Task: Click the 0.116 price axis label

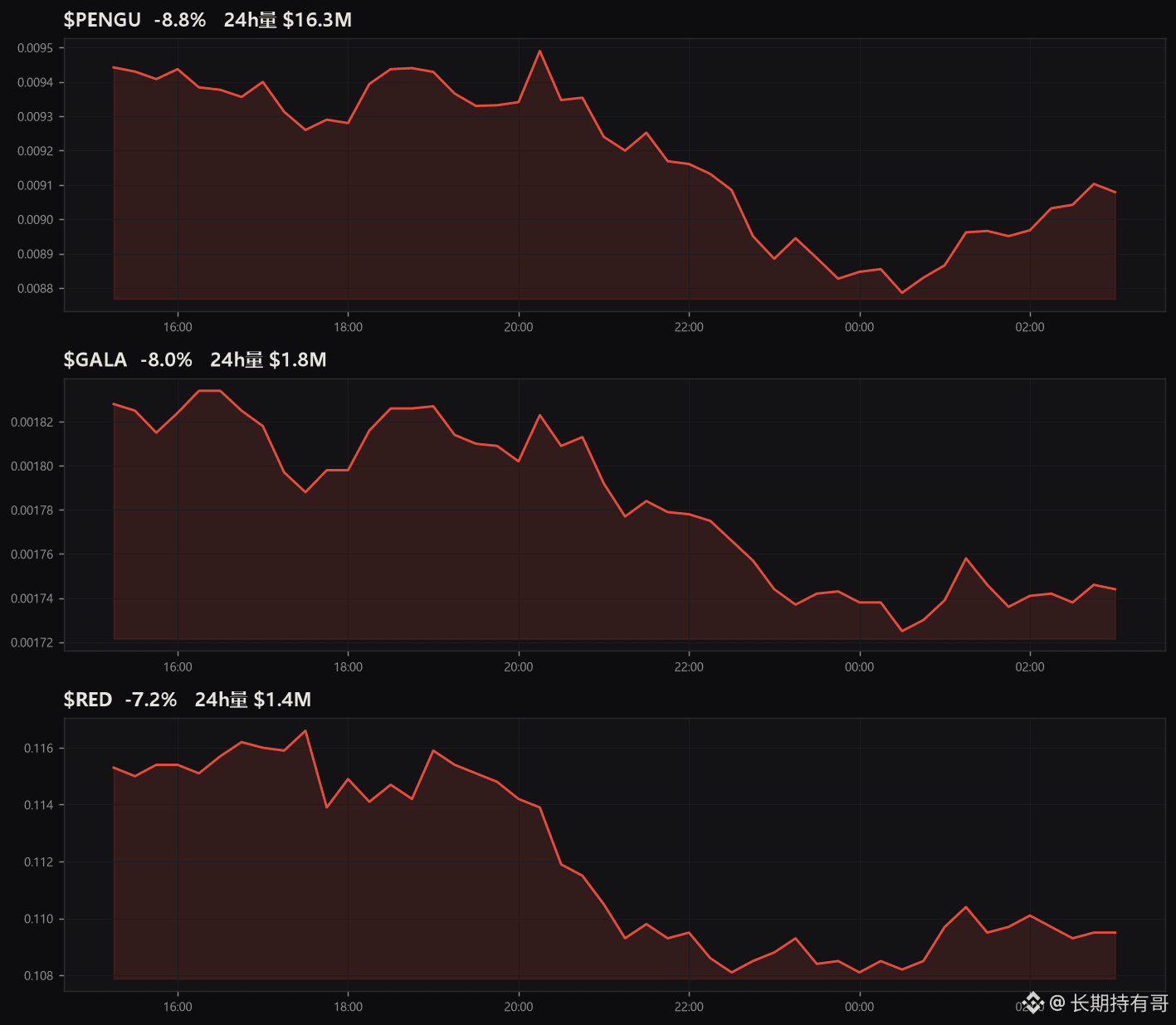Action: 38,749
